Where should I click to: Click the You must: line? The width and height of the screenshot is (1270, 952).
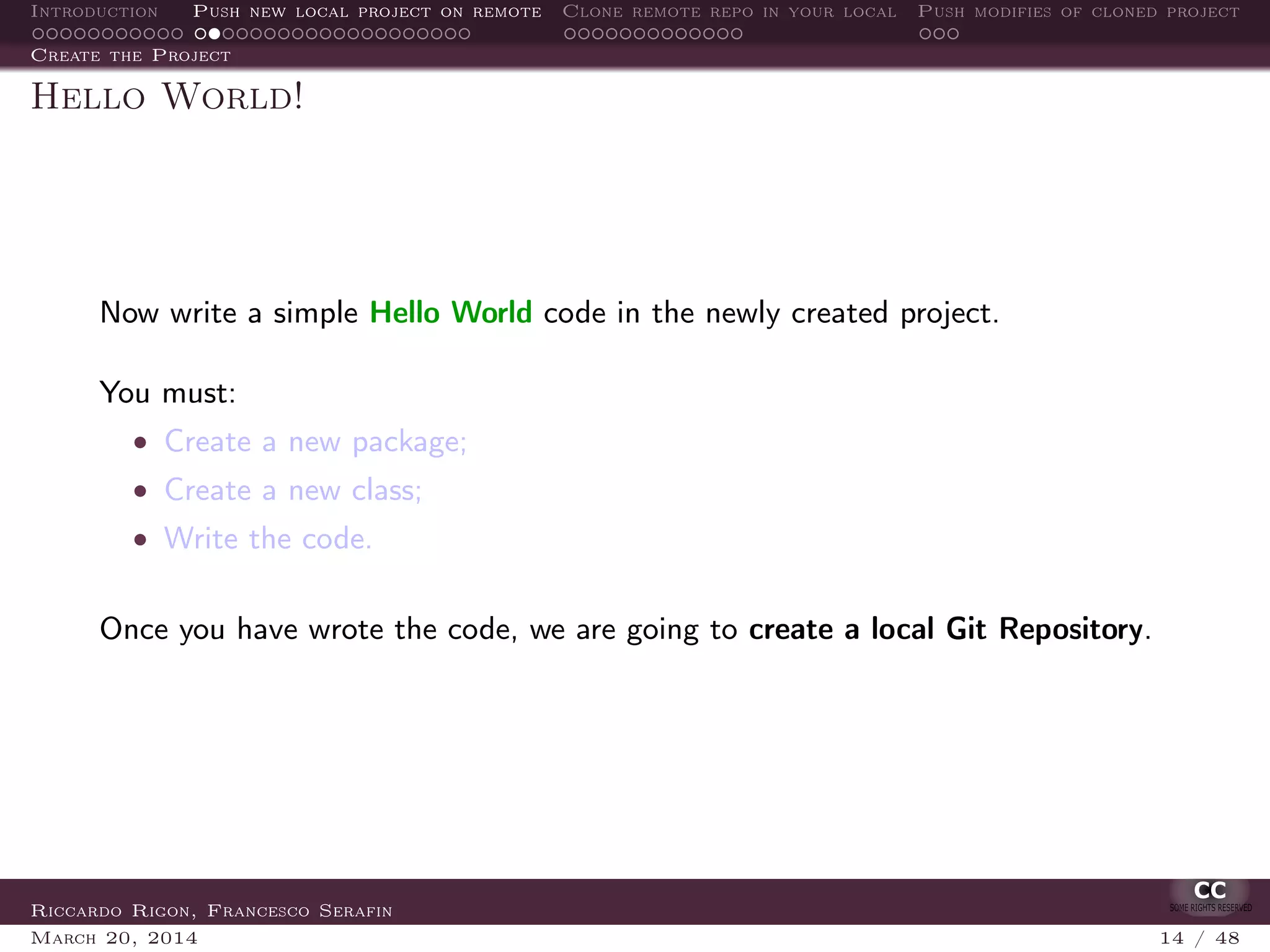(167, 393)
